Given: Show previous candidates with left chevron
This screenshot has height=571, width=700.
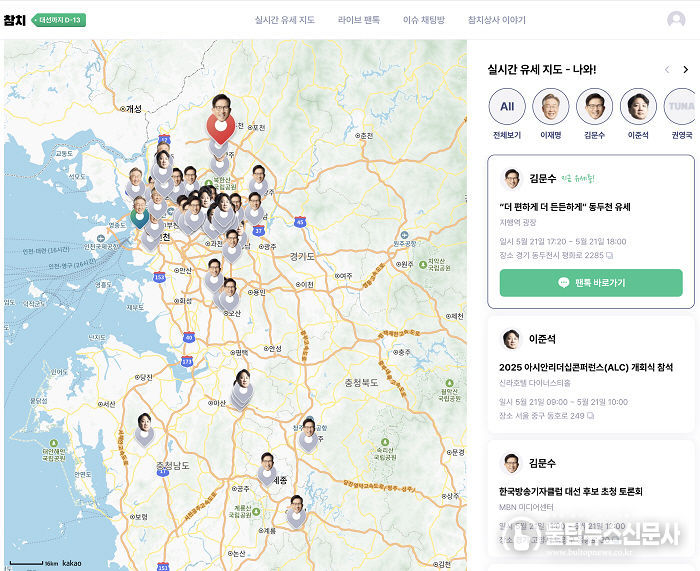Looking at the screenshot, I should [x=667, y=70].
